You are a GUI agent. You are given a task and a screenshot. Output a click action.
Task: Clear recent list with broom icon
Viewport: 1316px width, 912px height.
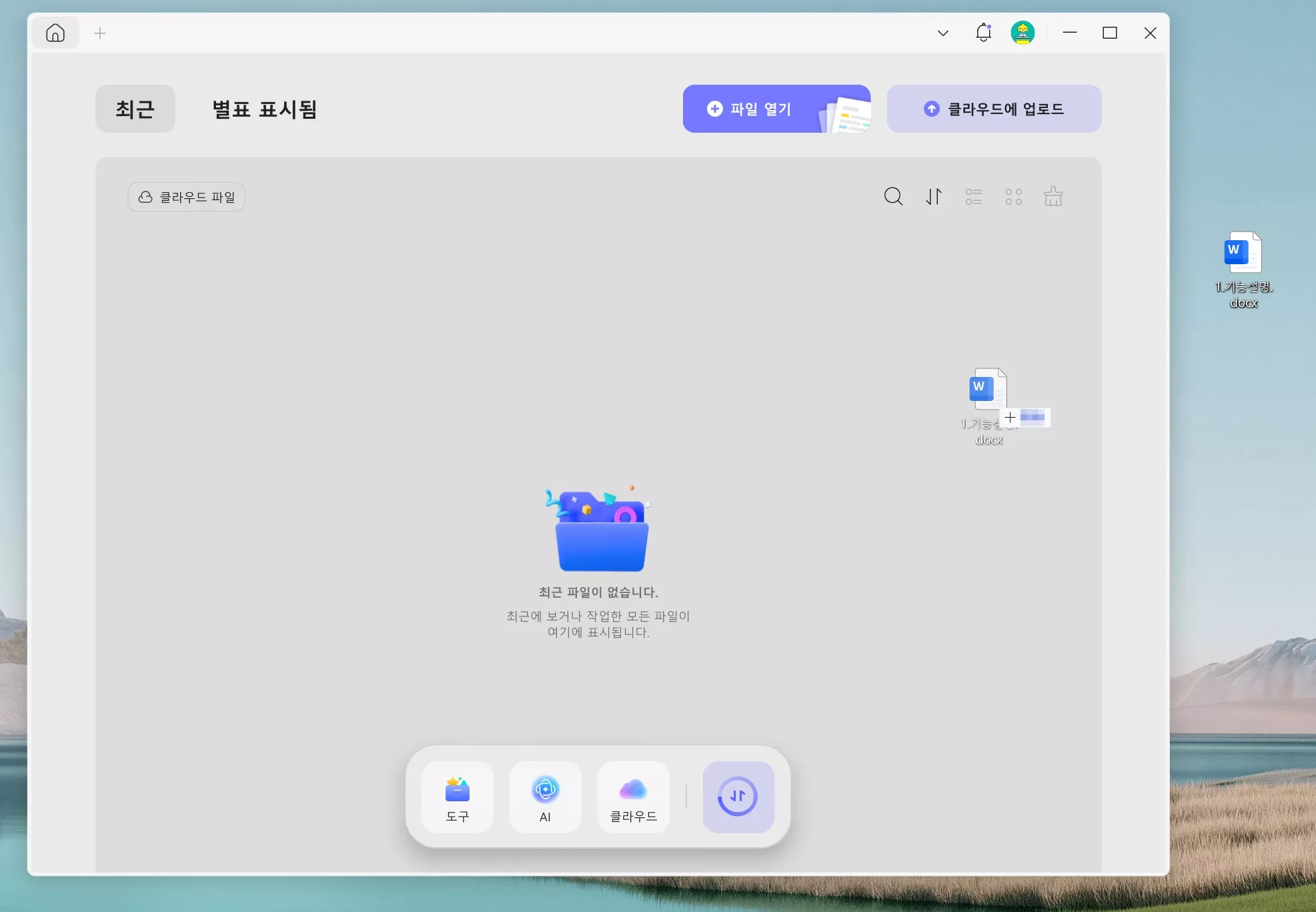click(x=1053, y=197)
